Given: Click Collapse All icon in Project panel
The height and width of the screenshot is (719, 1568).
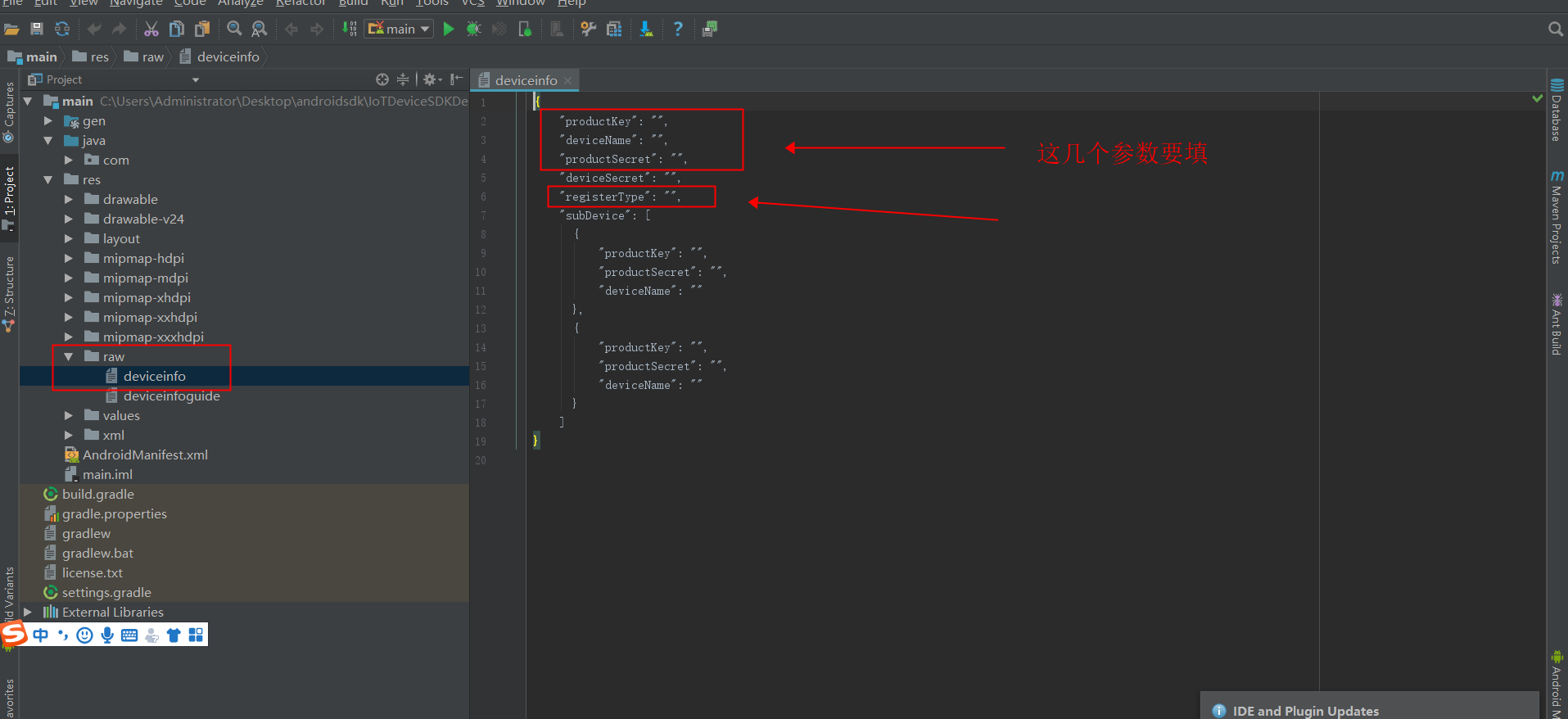Looking at the screenshot, I should pyautogui.click(x=403, y=79).
